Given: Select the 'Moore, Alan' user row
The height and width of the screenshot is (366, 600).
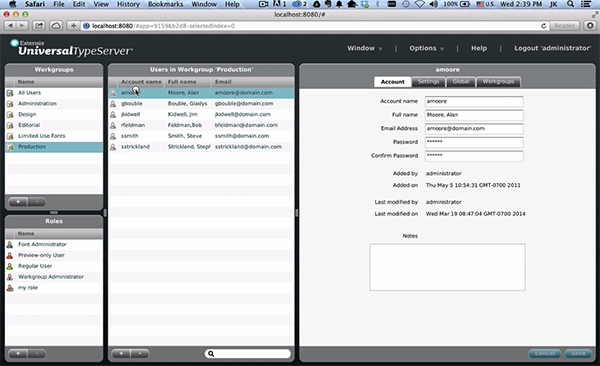Looking at the screenshot, I should [x=201, y=93].
